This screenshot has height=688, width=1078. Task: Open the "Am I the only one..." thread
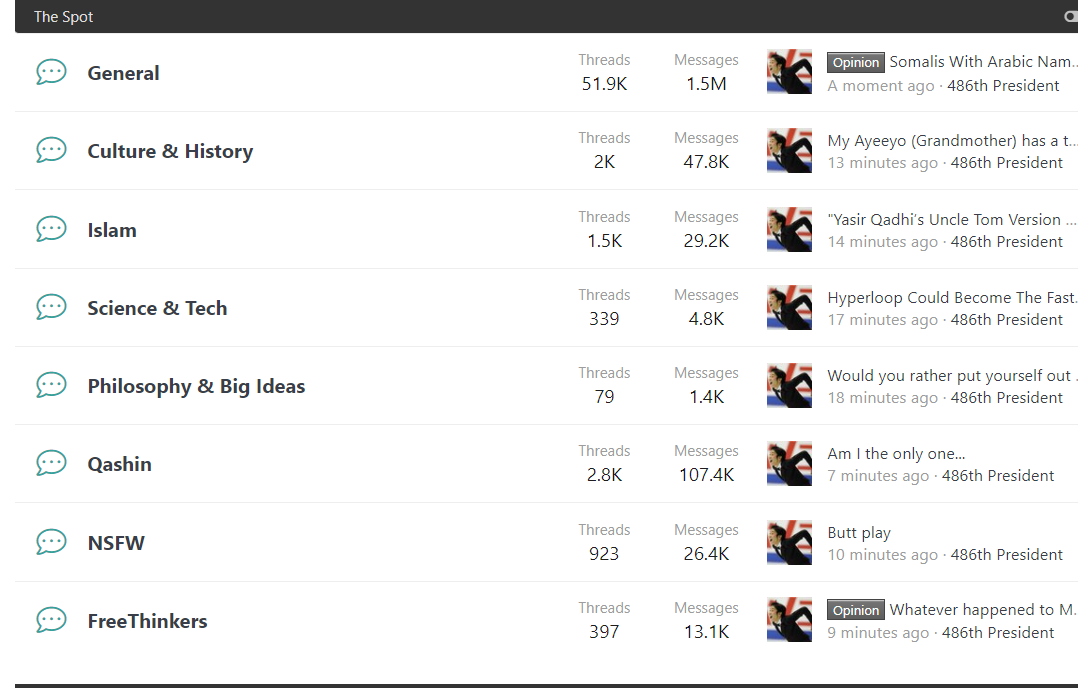pyautogui.click(x=896, y=454)
